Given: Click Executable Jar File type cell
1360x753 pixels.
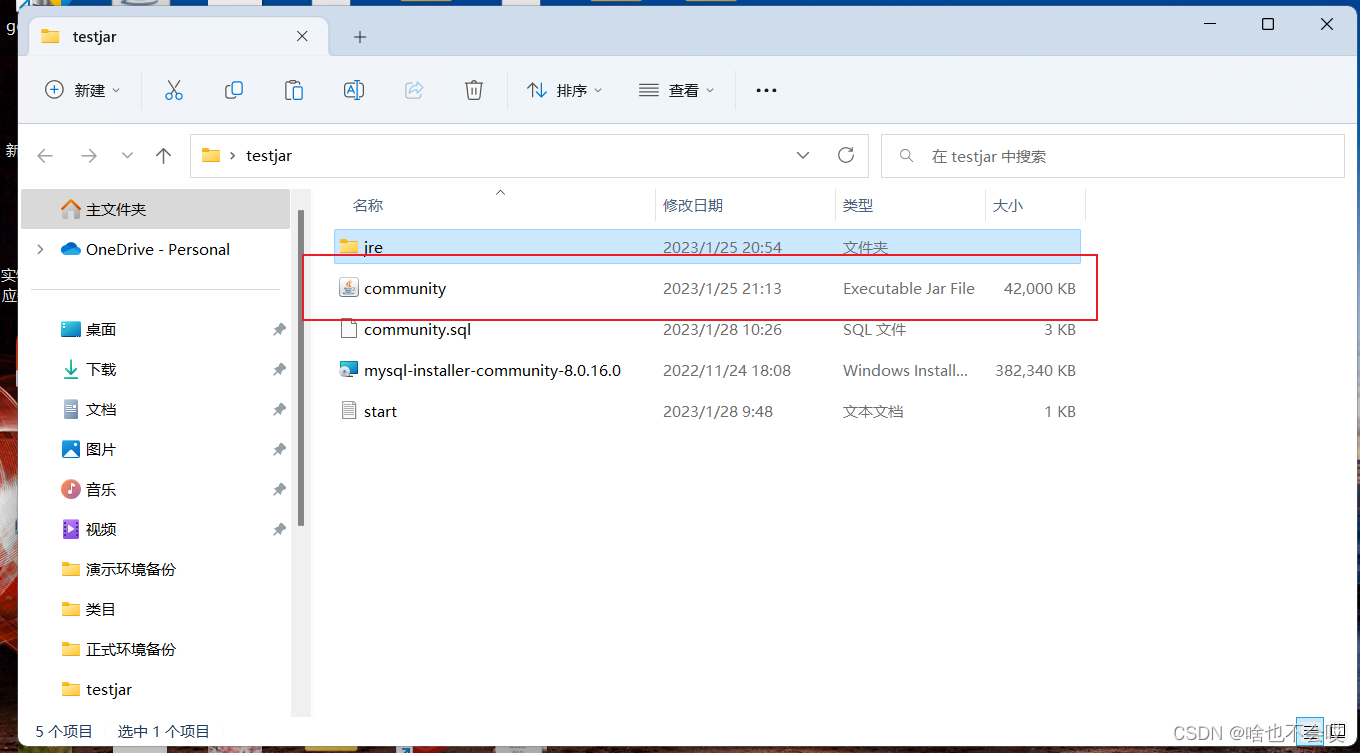Looking at the screenshot, I should [x=909, y=288].
